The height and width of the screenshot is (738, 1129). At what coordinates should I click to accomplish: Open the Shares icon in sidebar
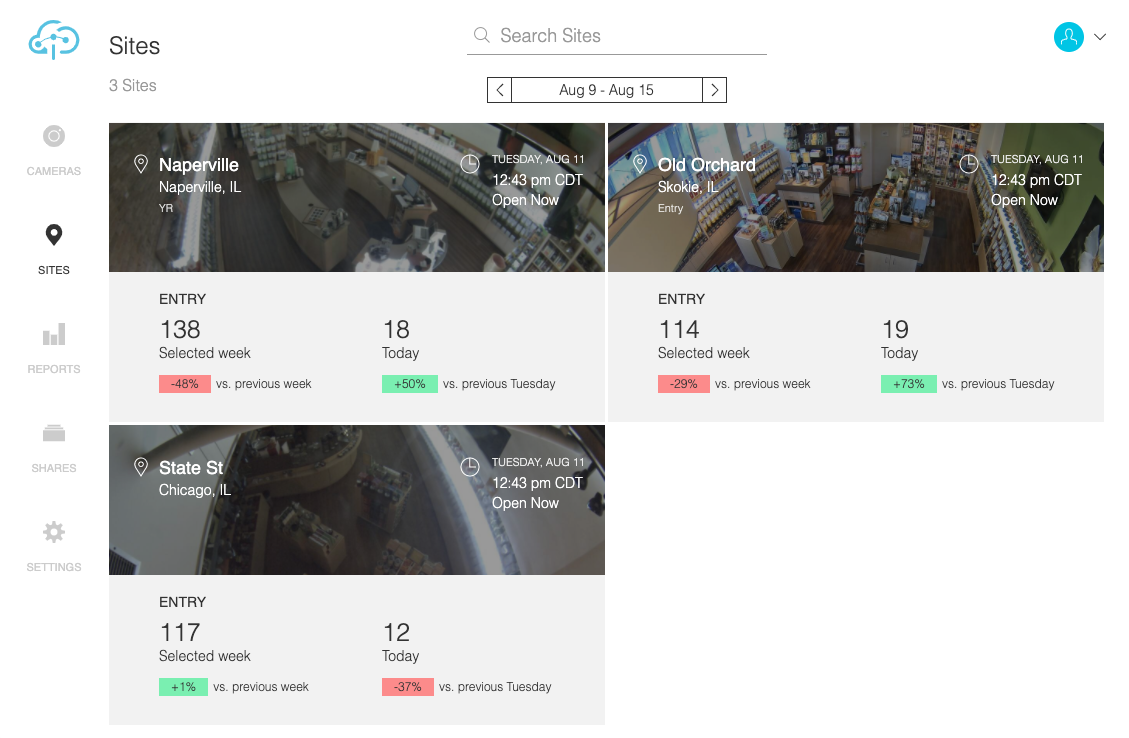coord(54,433)
